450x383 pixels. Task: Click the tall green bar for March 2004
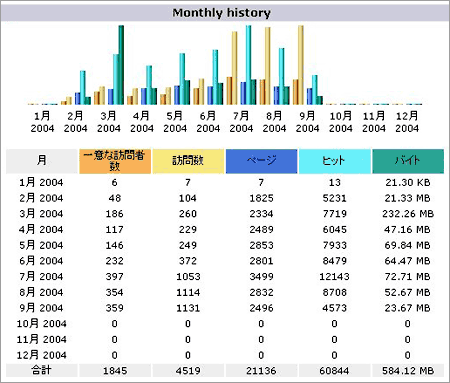(x=121, y=65)
